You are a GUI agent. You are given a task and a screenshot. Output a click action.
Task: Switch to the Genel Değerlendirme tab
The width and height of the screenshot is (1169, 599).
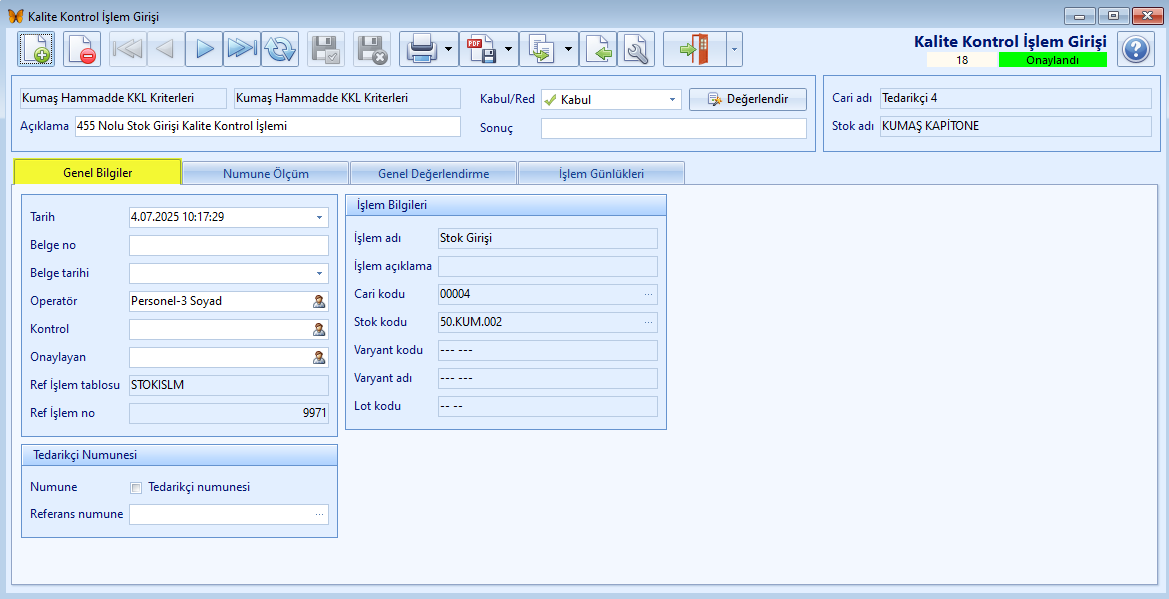pos(433,173)
